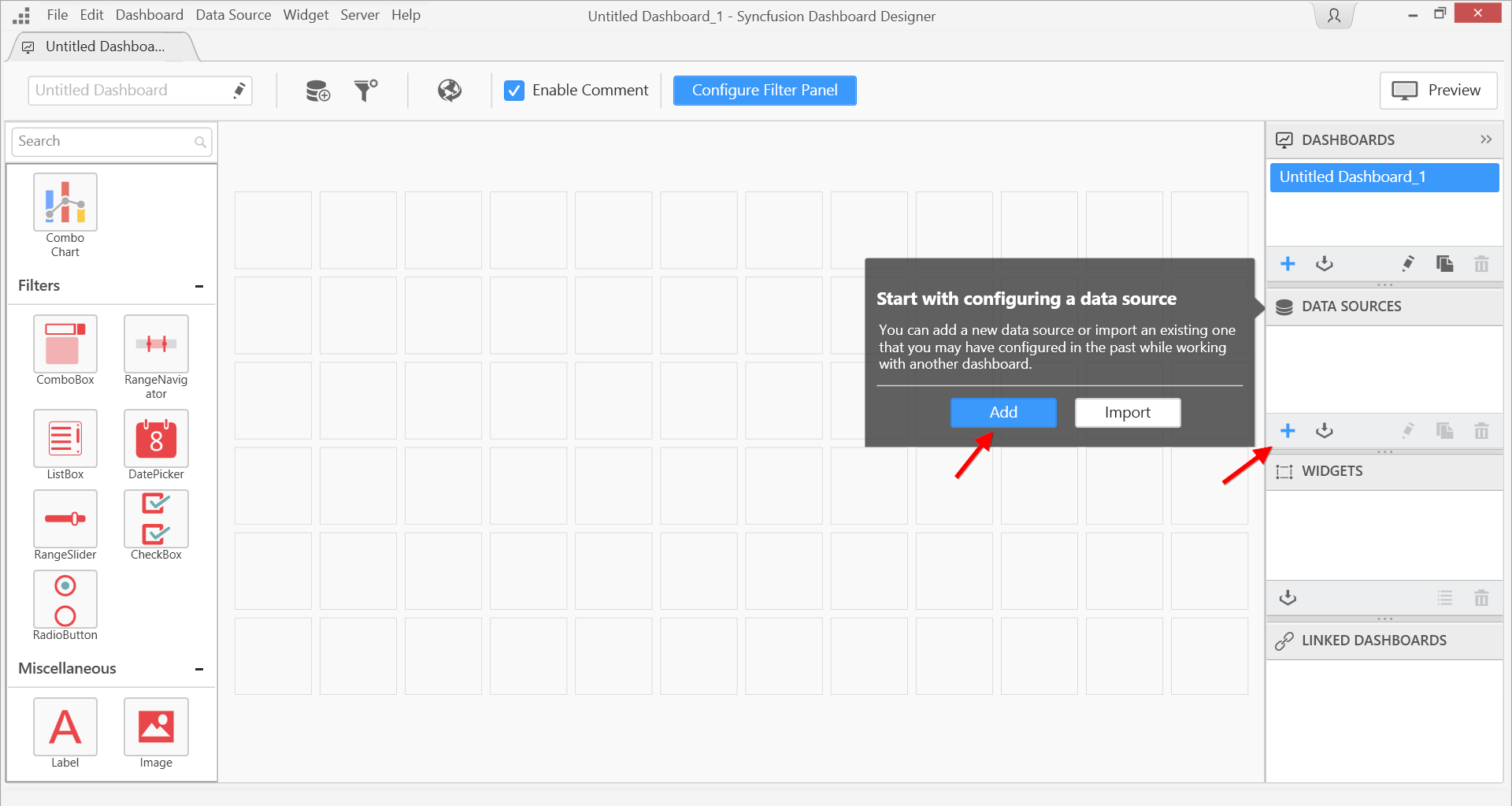The height and width of the screenshot is (806, 1512).
Task: Add a new dashboard with plus icon
Action: click(x=1288, y=264)
